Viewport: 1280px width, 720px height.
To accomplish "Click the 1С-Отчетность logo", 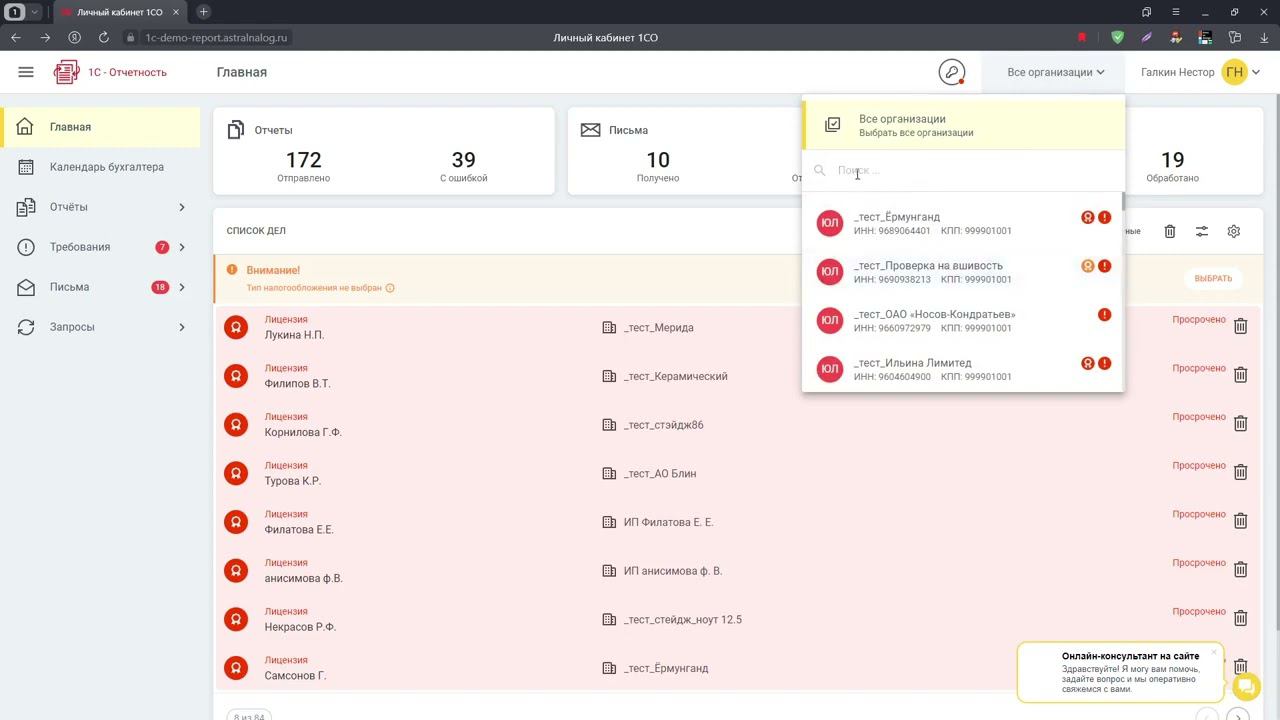I will tap(110, 72).
